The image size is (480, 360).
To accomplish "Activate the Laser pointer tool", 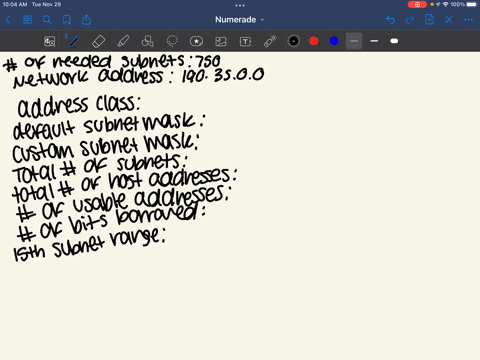I will click(270, 41).
